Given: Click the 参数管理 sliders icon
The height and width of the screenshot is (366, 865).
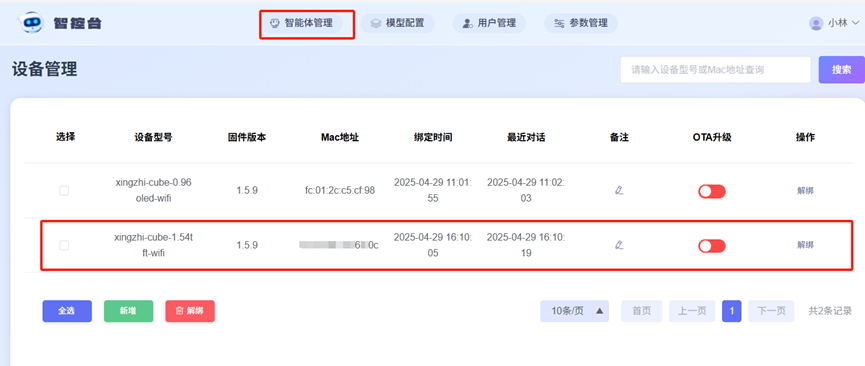Looking at the screenshot, I should (x=559, y=24).
